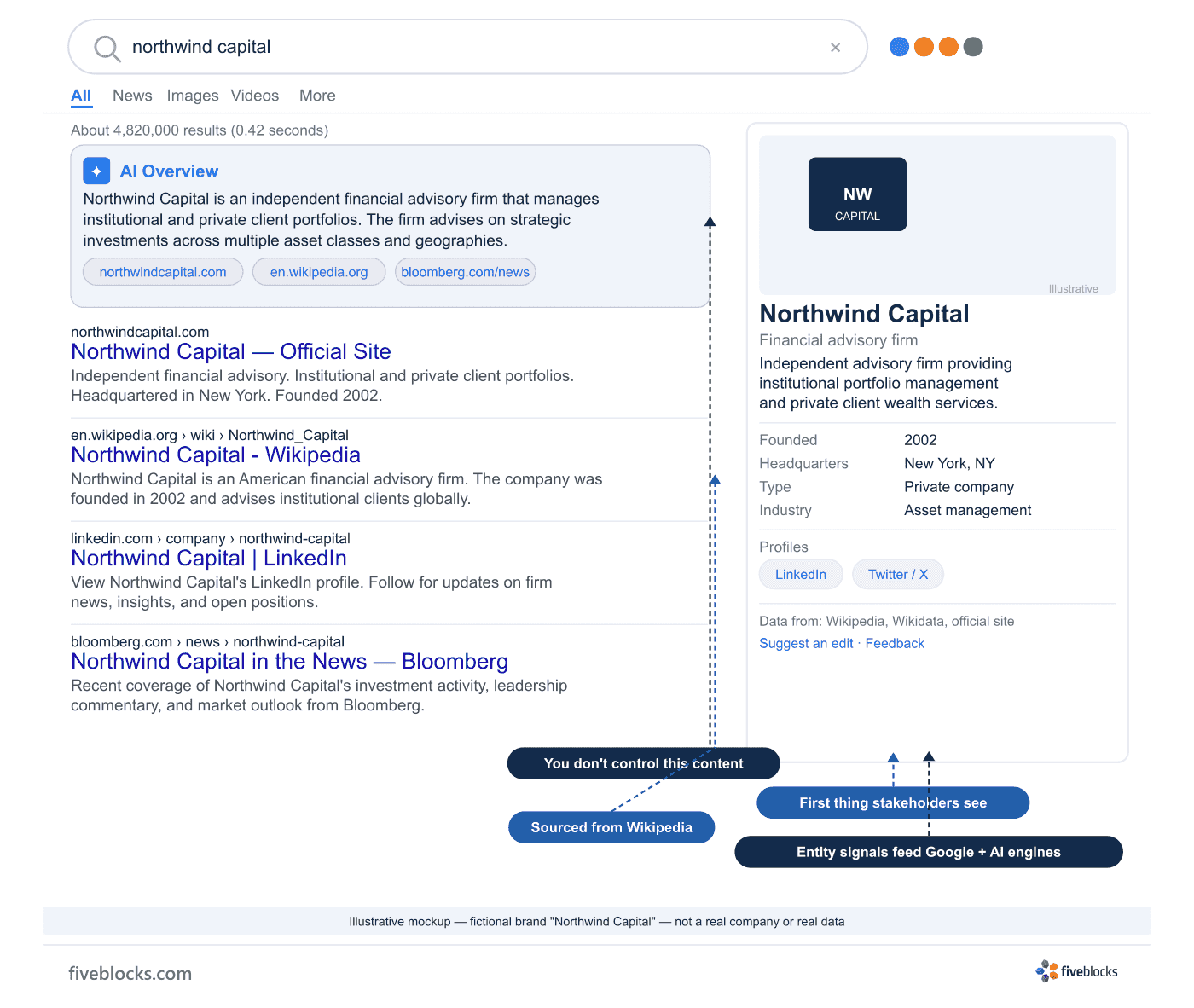
Task: Click the linkedin.com breadcrumb URL
Action: click(211, 538)
